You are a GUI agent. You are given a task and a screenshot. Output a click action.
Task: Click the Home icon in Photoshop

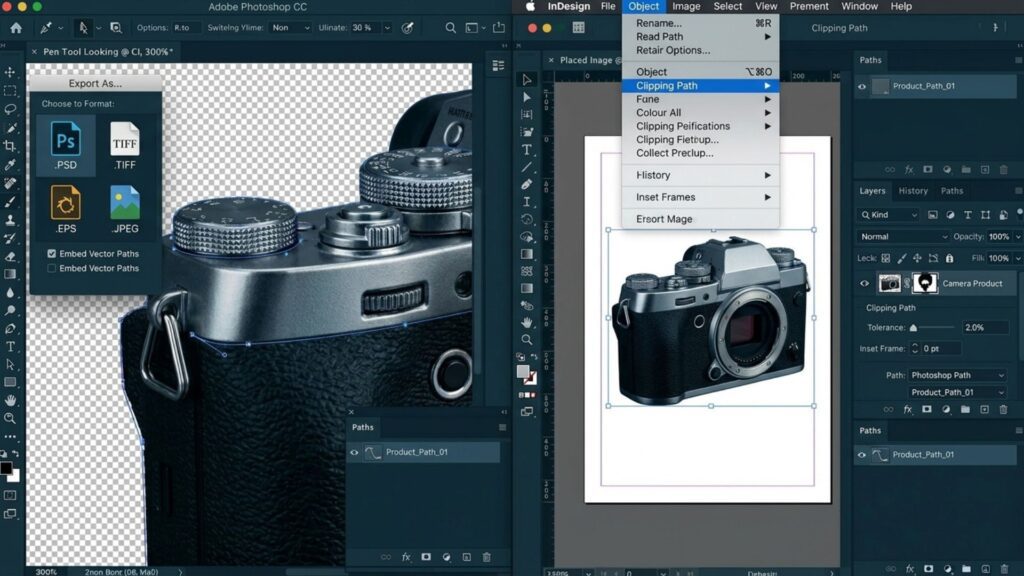coord(16,28)
